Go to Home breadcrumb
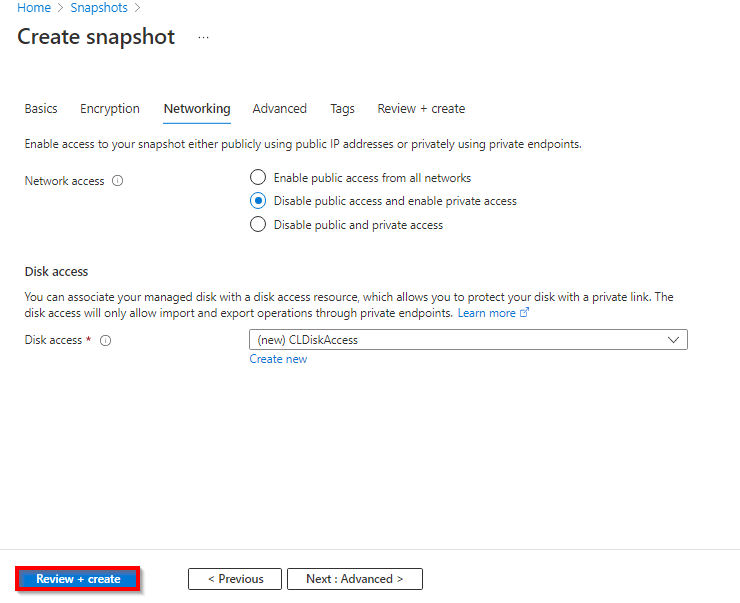Viewport: 740px width, 603px height. (34, 8)
